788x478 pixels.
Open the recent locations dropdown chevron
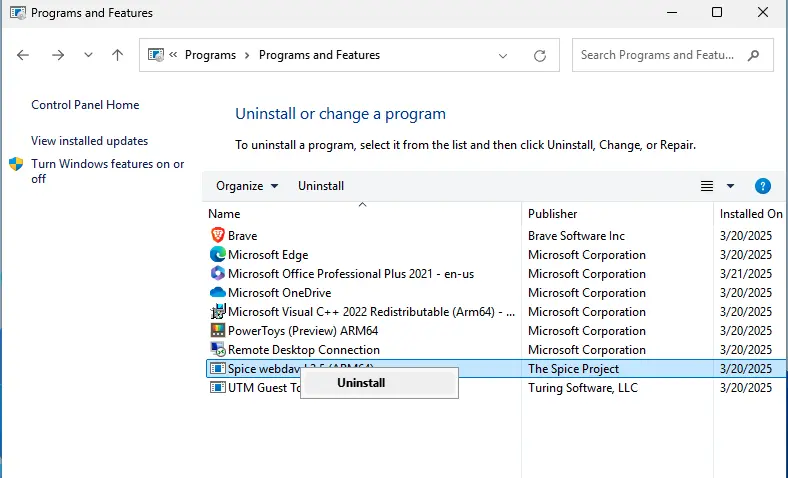click(88, 56)
